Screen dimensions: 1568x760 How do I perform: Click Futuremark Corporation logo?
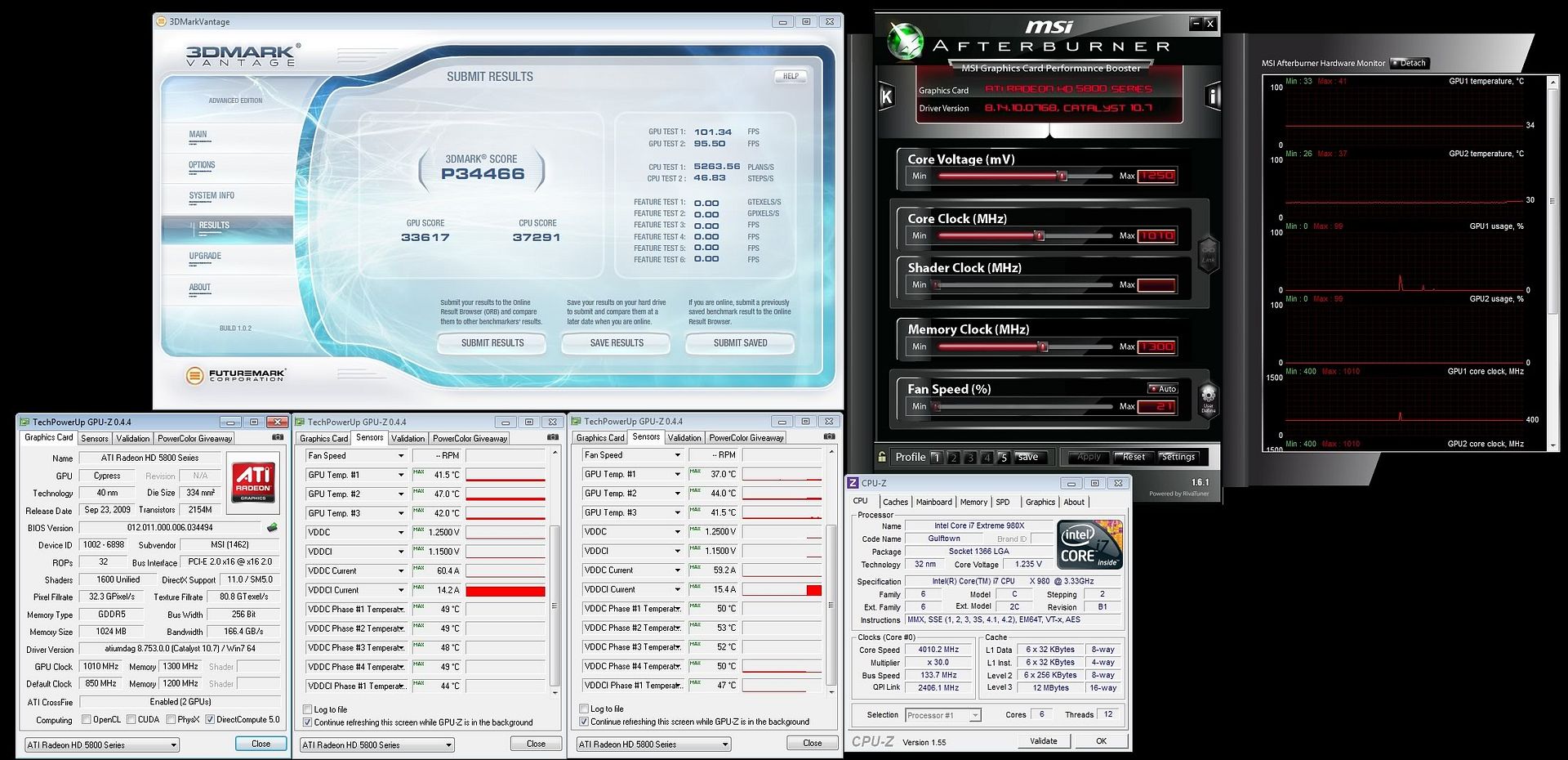point(235,375)
